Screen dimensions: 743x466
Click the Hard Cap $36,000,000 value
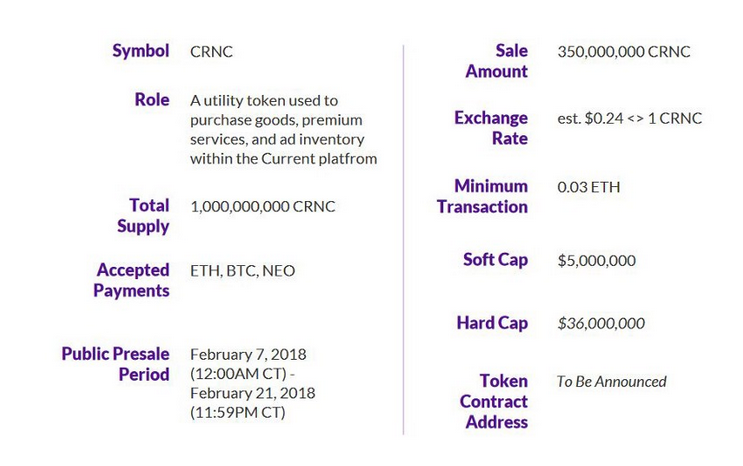coord(601,323)
